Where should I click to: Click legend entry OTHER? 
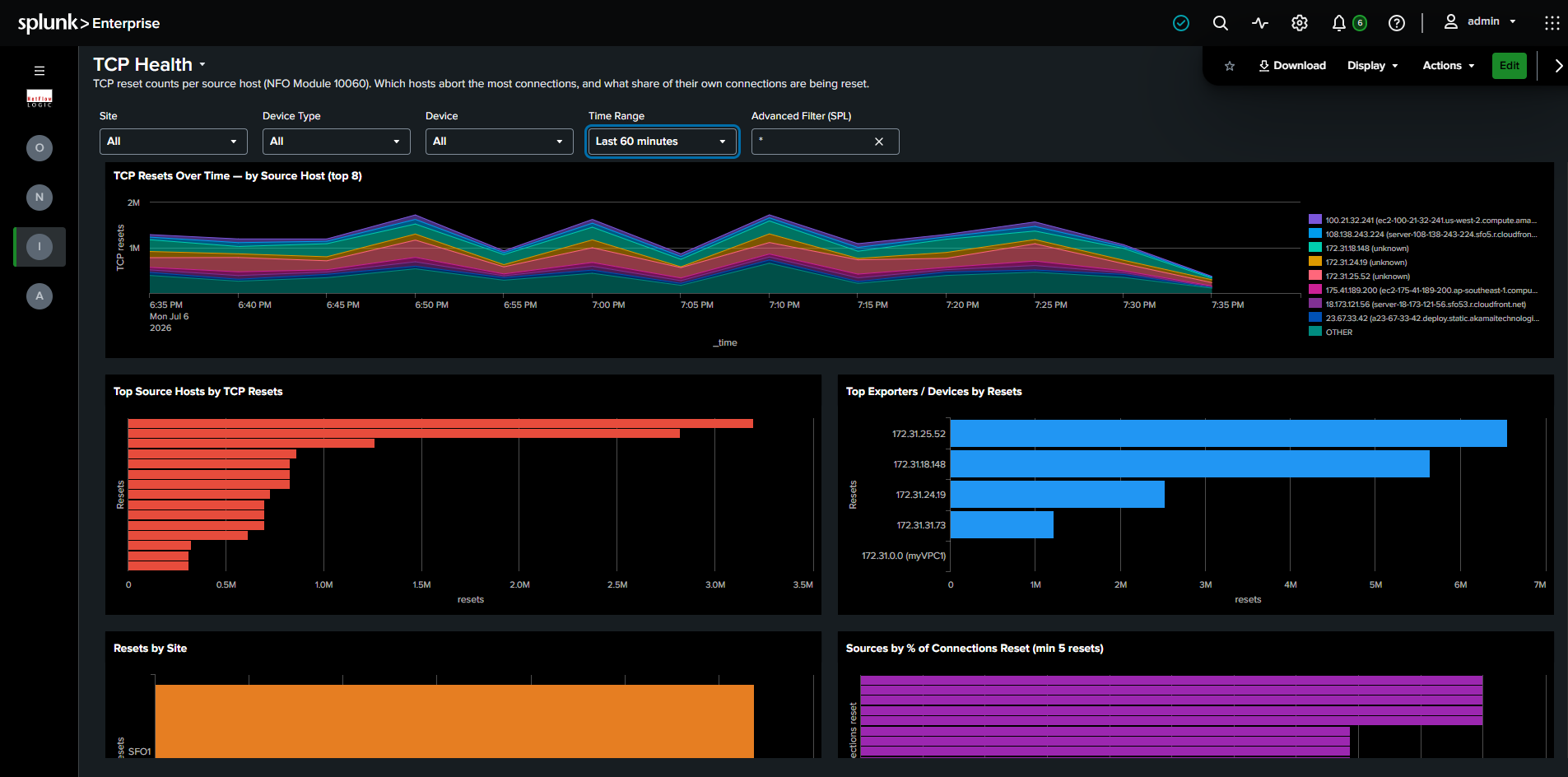click(x=1339, y=333)
